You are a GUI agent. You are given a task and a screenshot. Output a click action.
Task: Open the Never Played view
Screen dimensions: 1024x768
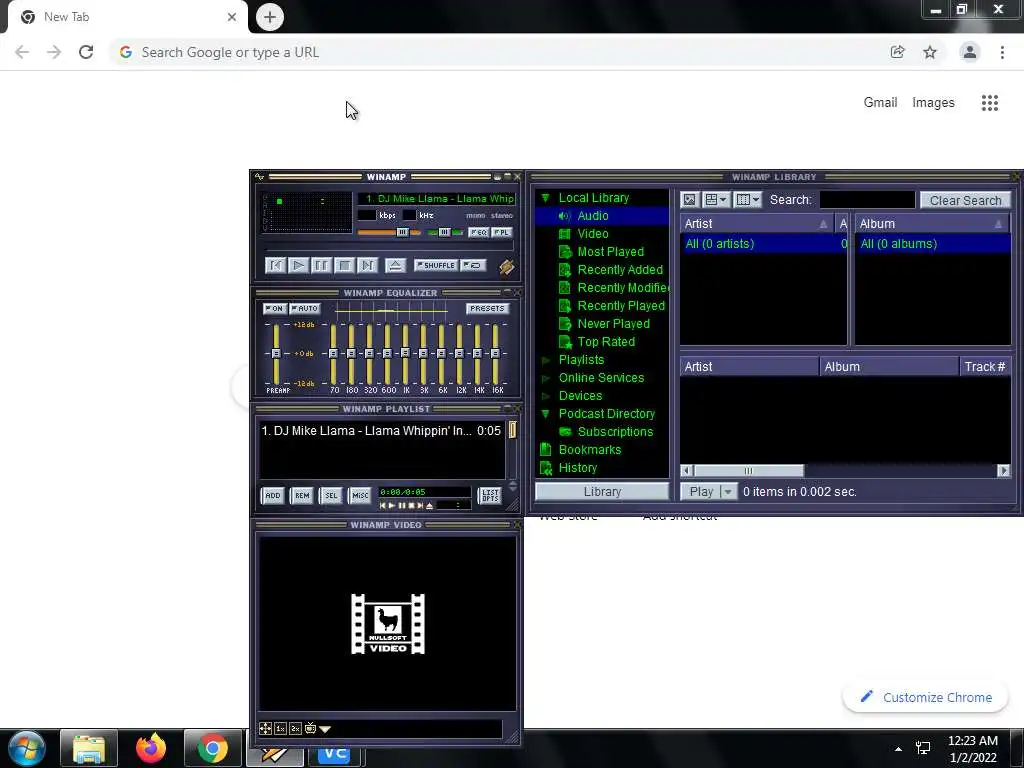pyautogui.click(x=613, y=324)
